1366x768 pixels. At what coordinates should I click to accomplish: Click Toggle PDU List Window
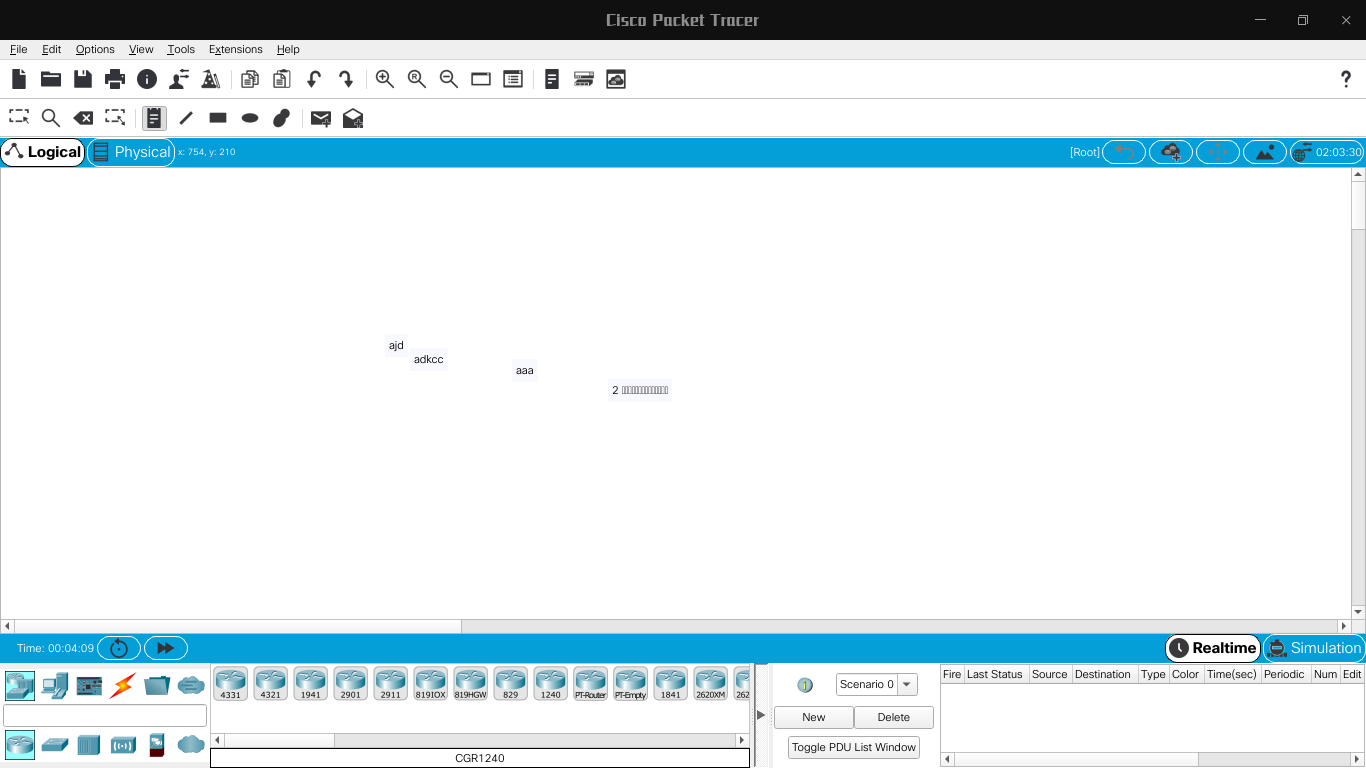[852, 747]
